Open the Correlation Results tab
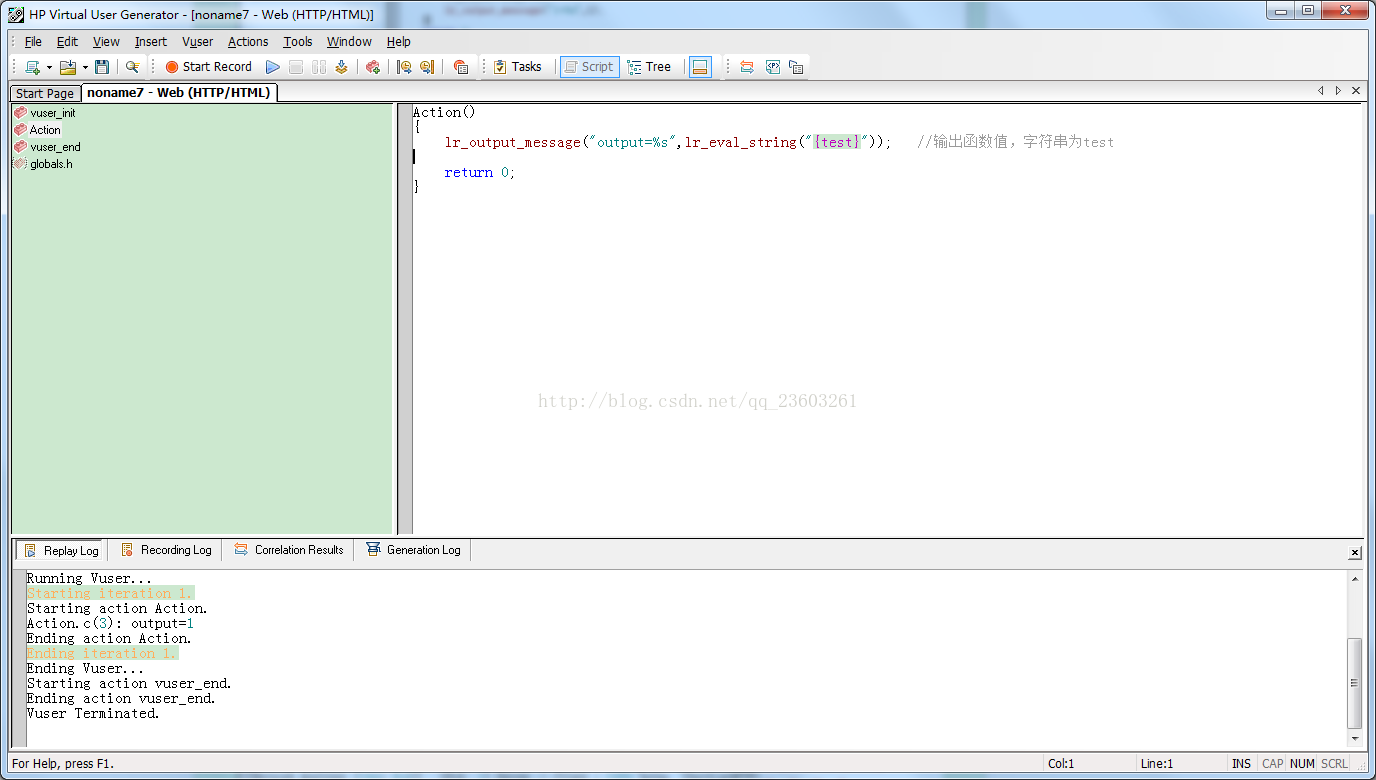Viewport: 1376px width, 780px height. point(288,550)
